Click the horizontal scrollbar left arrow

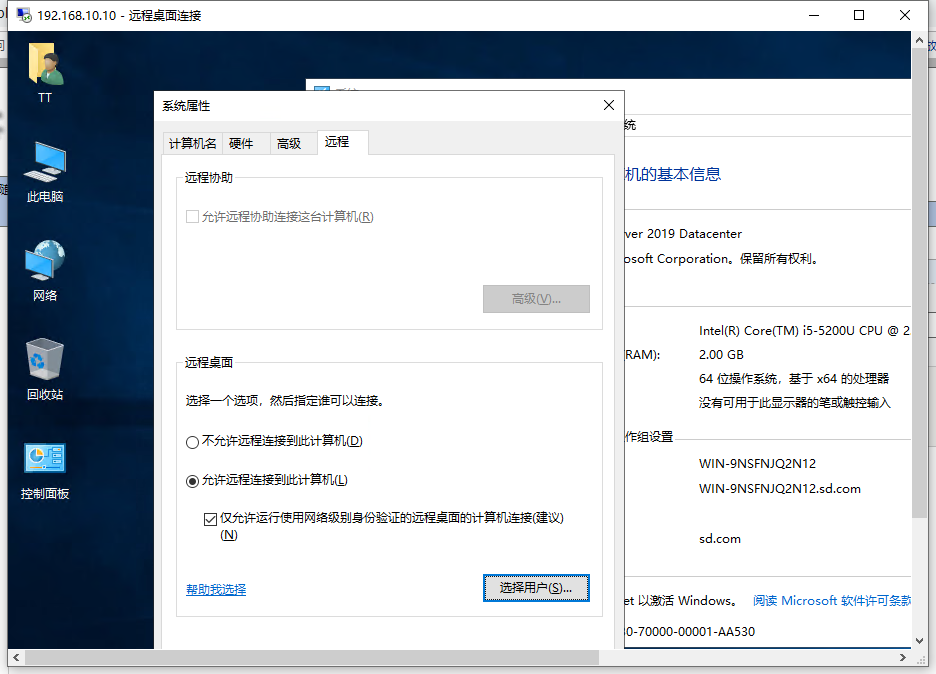coord(16,658)
